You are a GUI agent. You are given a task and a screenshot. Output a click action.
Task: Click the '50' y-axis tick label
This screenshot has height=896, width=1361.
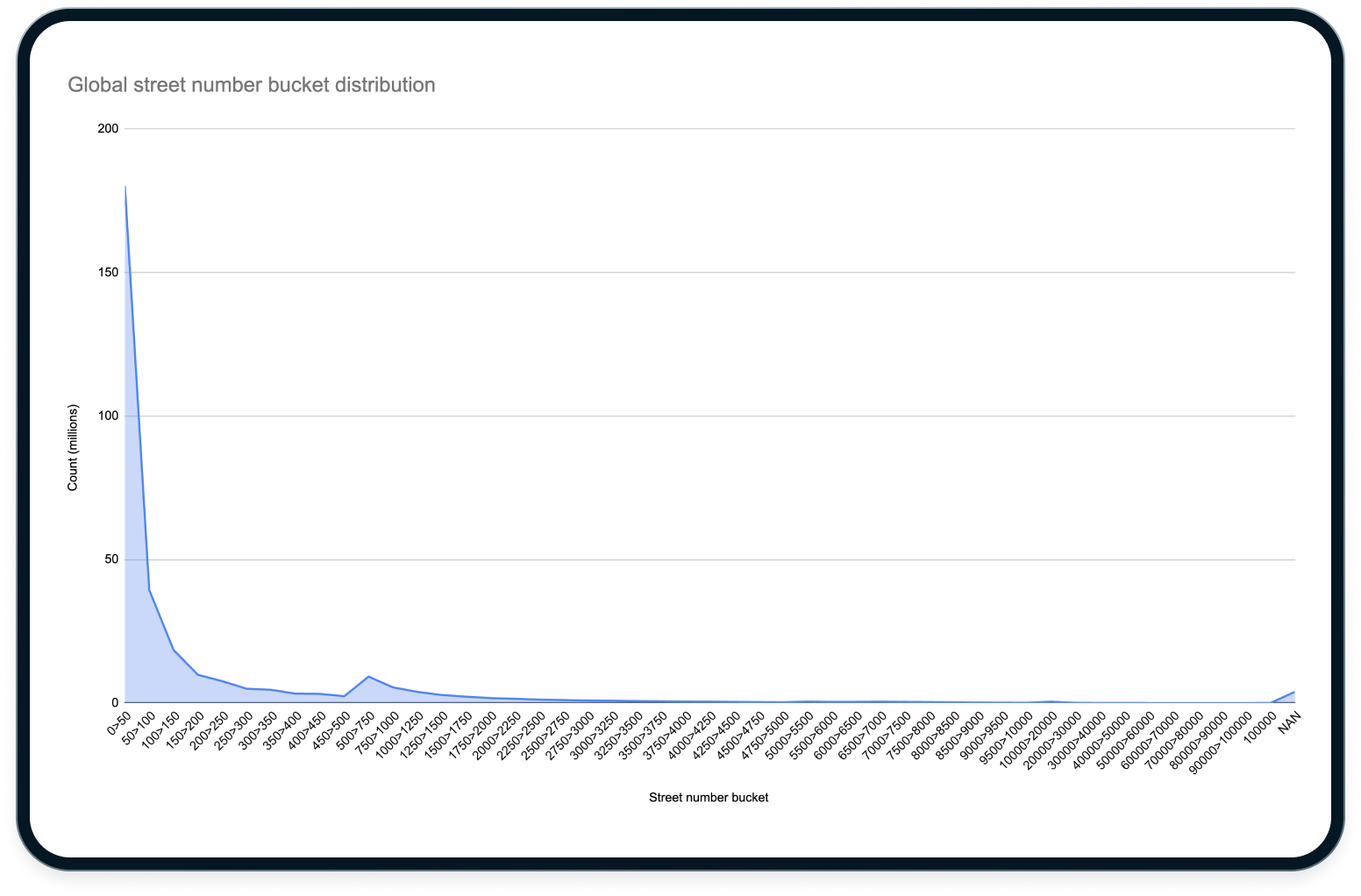(110, 558)
